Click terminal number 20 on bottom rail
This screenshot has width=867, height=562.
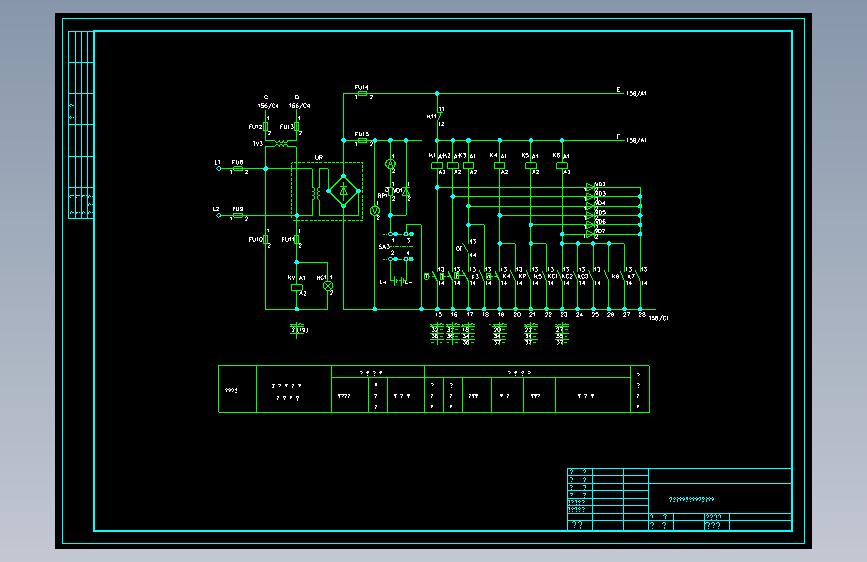pyautogui.click(x=517, y=314)
